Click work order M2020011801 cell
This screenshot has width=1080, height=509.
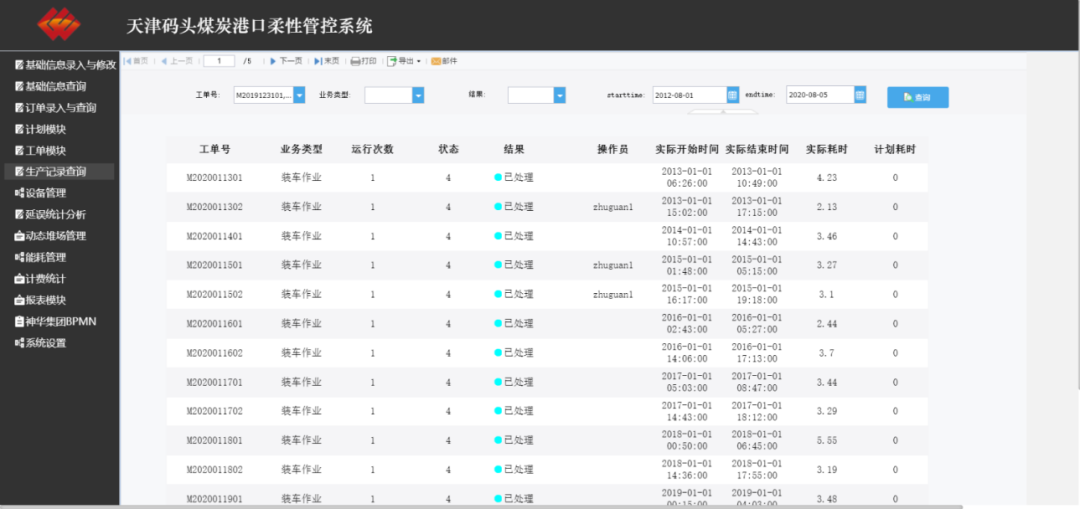(x=215, y=440)
